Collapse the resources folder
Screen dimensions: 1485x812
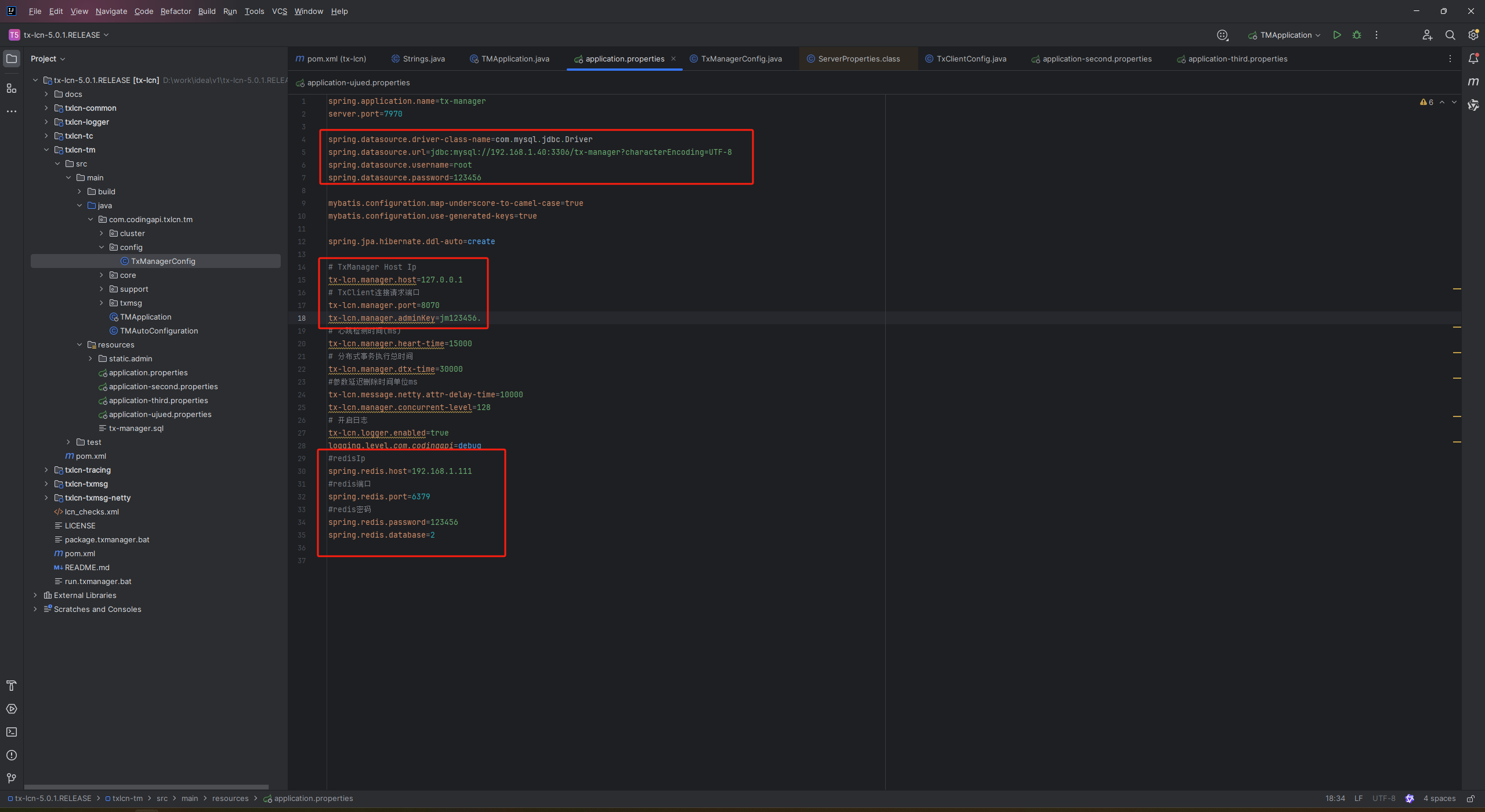[x=79, y=345]
